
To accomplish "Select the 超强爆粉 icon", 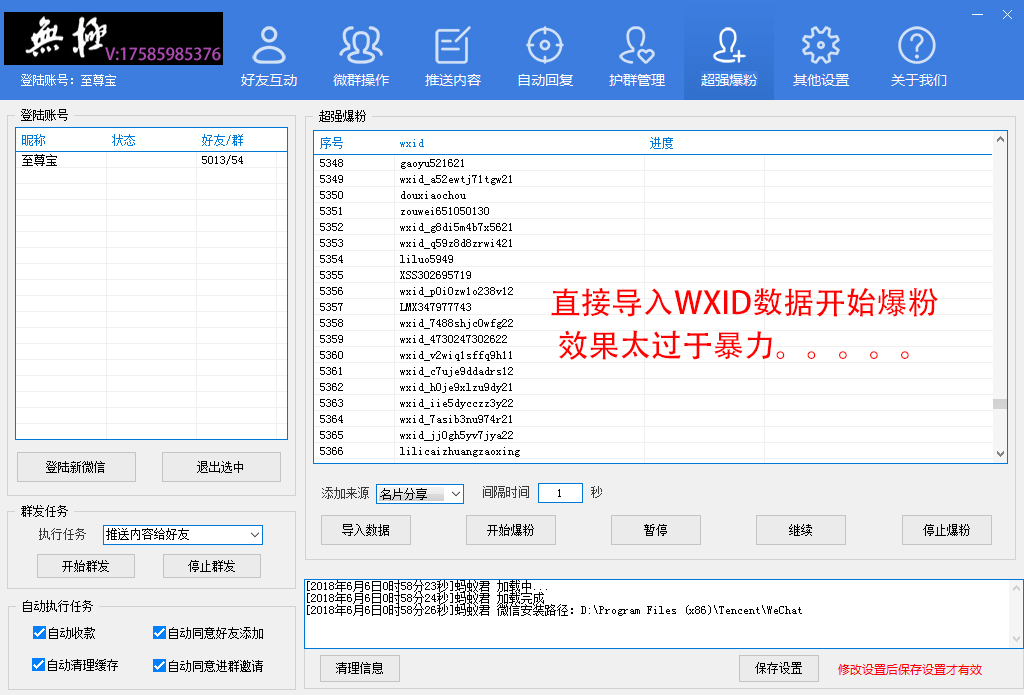I will (728, 54).
